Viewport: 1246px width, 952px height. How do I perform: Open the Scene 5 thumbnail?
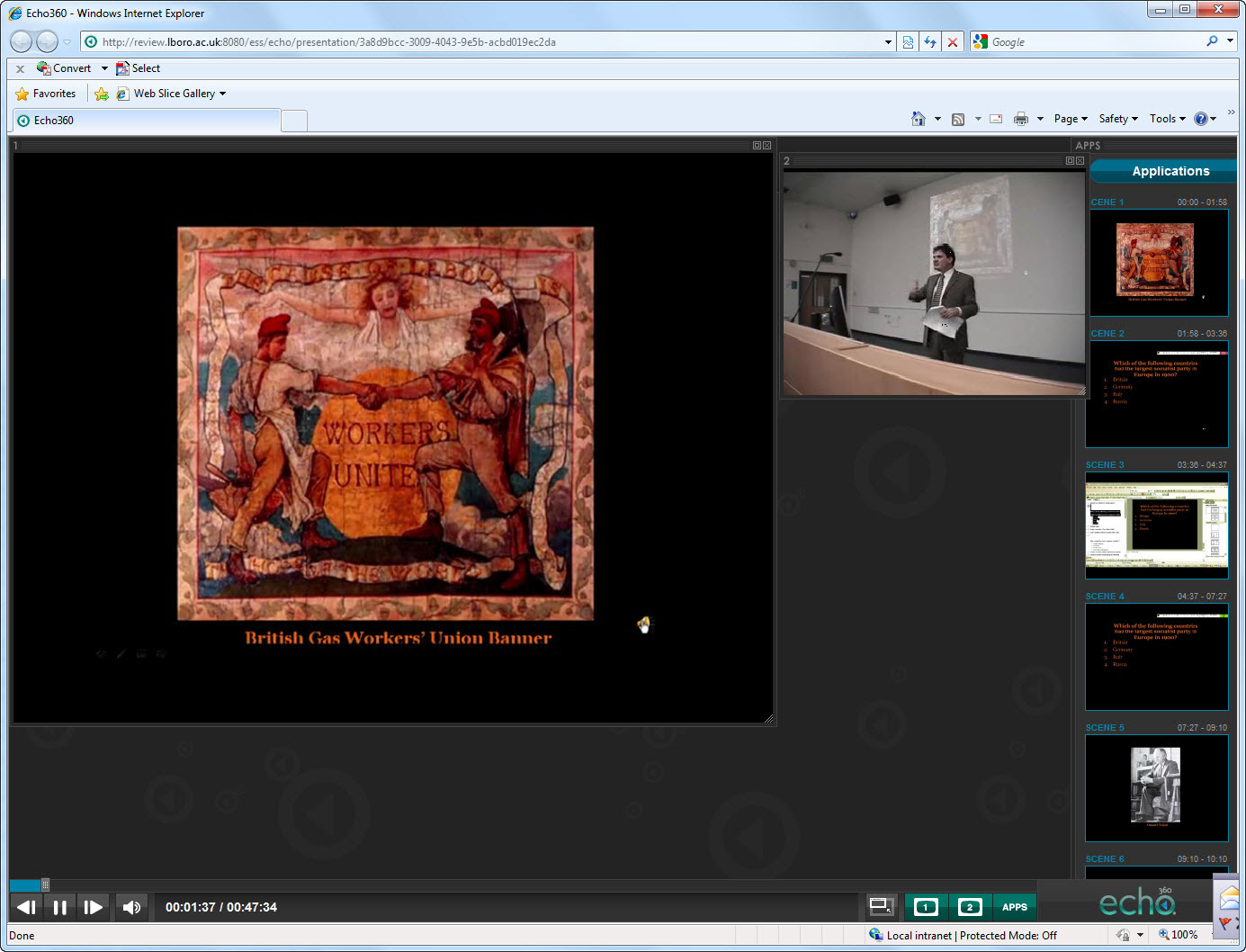1156,788
